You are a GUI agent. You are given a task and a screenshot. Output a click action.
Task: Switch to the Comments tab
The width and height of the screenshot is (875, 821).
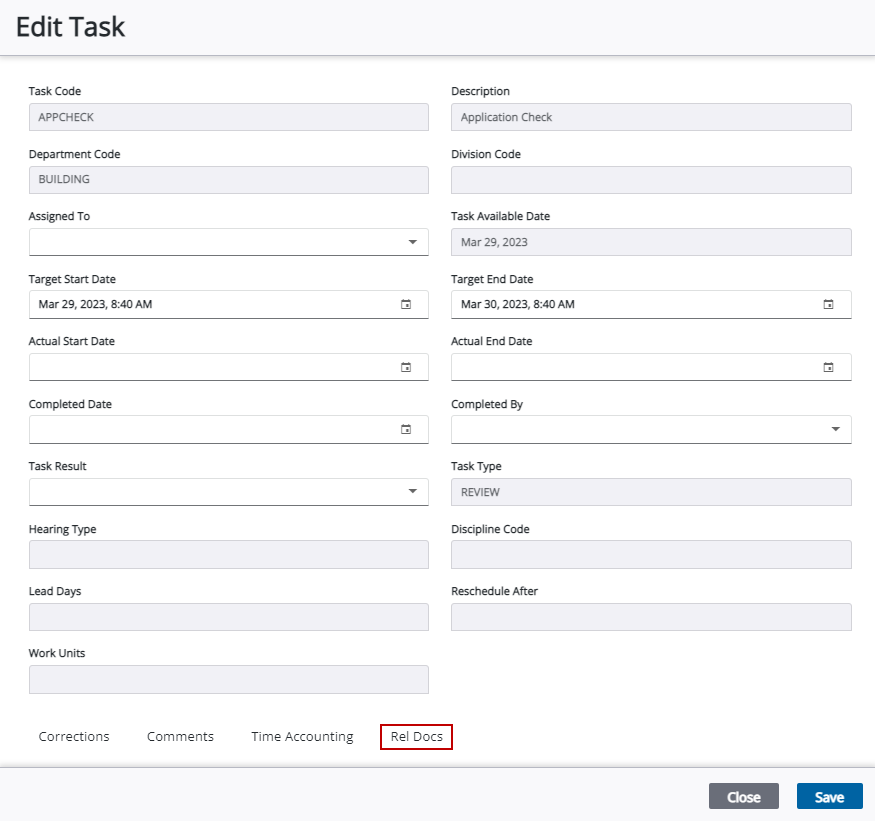180,737
